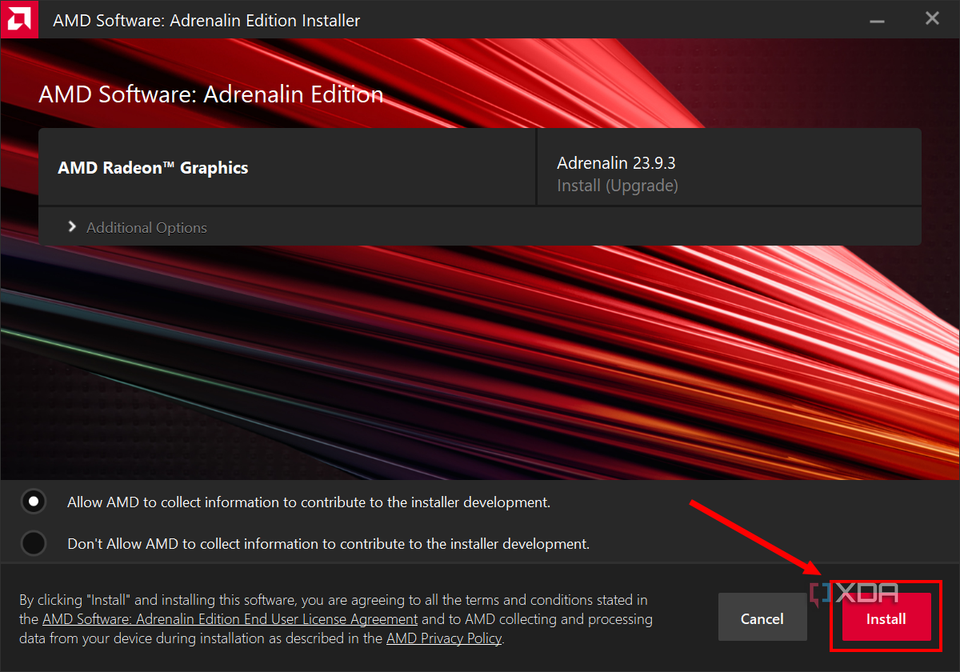Collapse the AMD Radeon Graphics product entry
This screenshot has width=960, height=672.
287,167
